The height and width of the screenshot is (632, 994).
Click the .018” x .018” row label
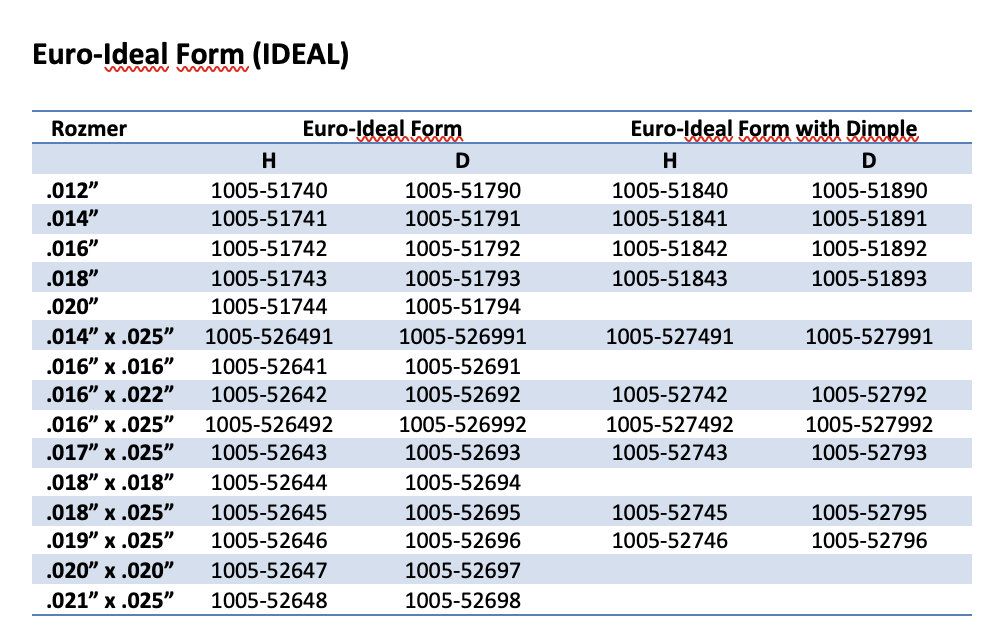tap(110, 482)
